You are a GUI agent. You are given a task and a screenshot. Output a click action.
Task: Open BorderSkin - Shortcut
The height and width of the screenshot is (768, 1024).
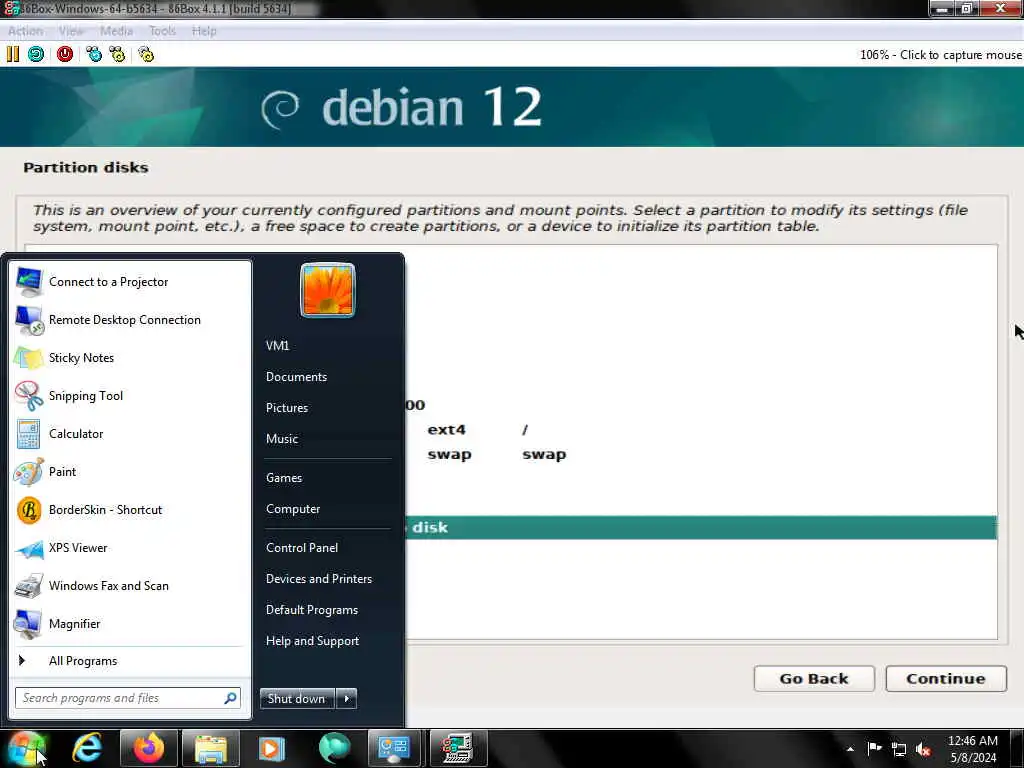129,510
